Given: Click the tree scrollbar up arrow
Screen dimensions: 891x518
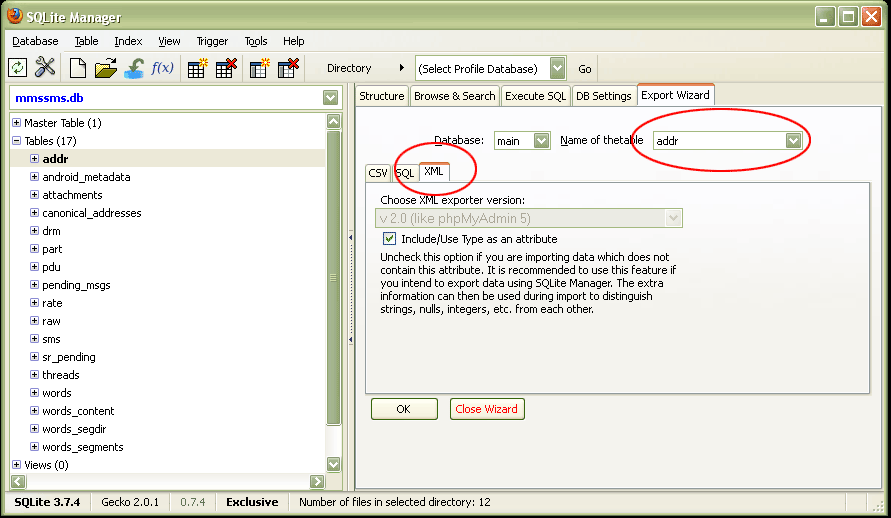Looking at the screenshot, I should coord(334,121).
